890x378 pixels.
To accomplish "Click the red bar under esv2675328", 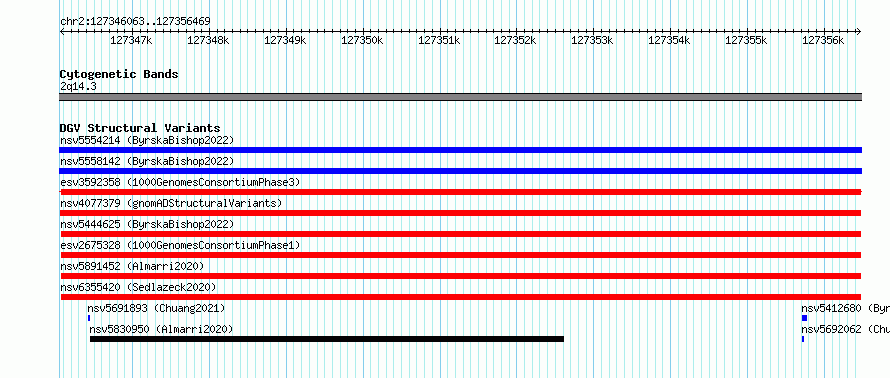I will pos(461,255).
